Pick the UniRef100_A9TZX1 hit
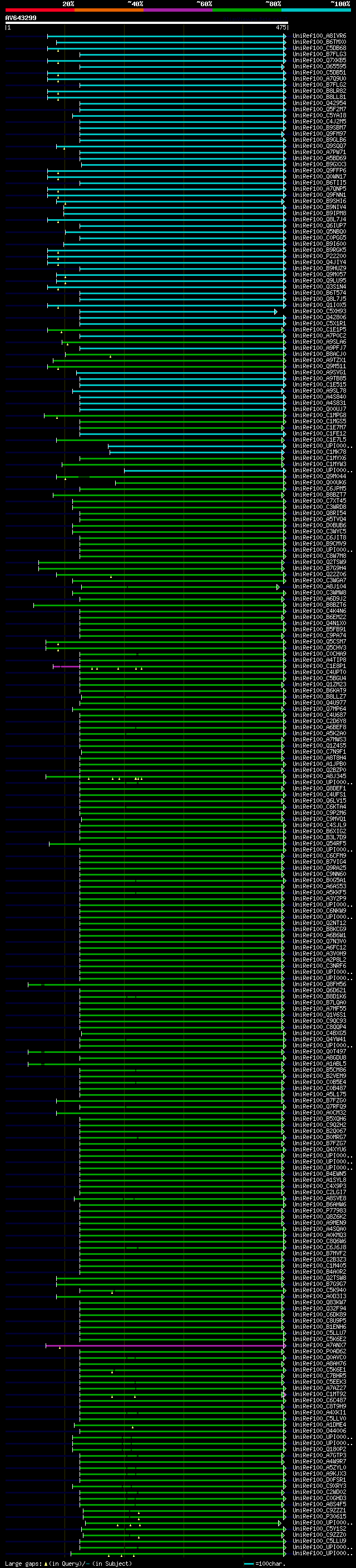Image resolution: width=356 pixels, height=1568 pixels. [x=319, y=360]
